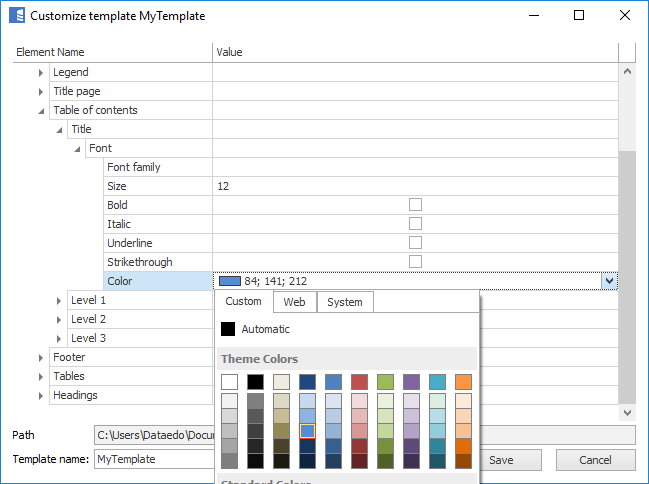Enable the Bold checkbox
This screenshot has height=484, width=649.
[415, 205]
